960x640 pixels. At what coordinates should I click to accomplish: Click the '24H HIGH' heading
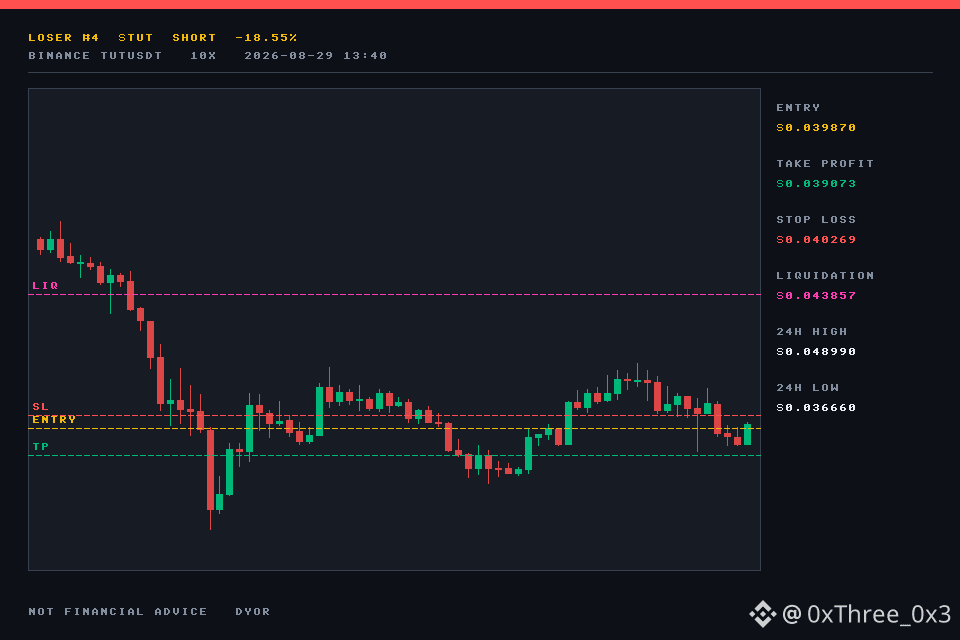pos(812,331)
